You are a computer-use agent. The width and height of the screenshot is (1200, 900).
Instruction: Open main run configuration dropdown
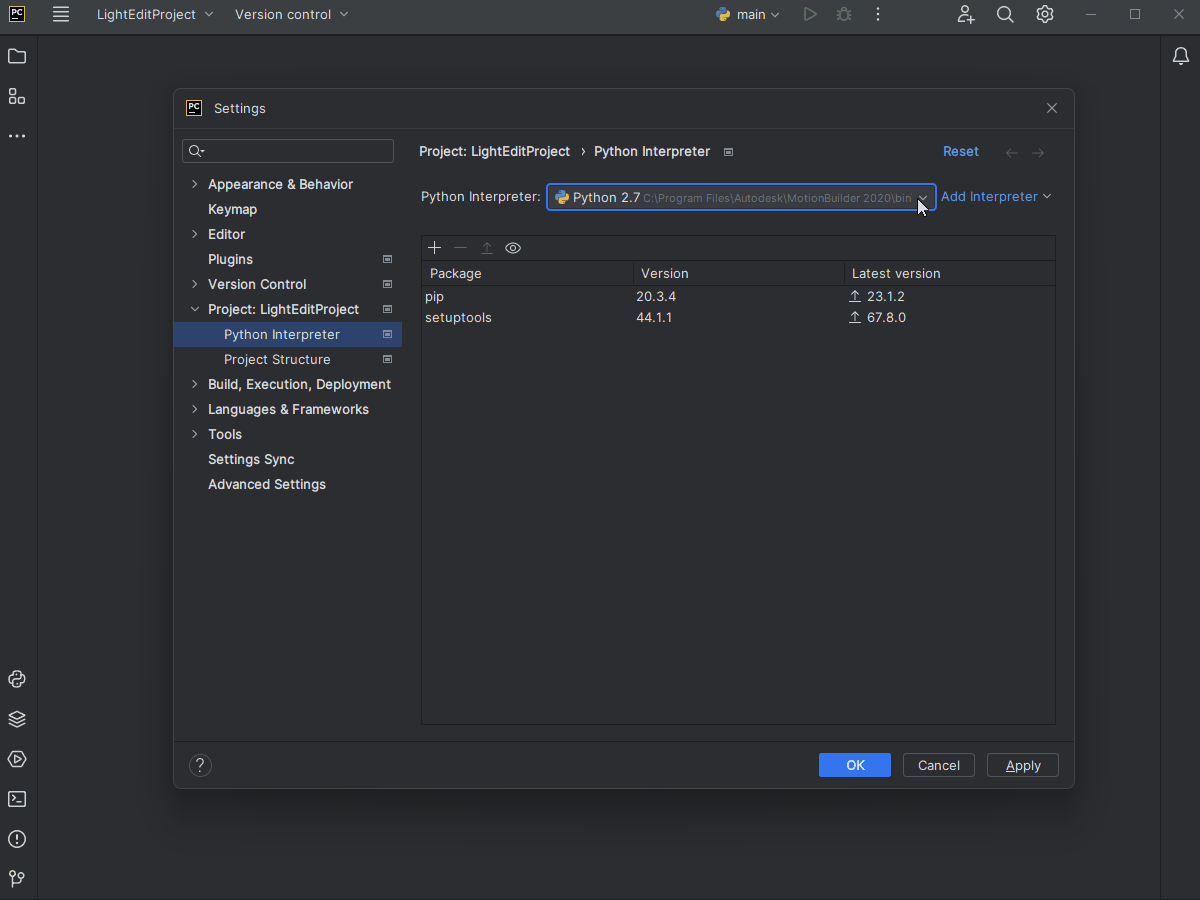(x=748, y=15)
